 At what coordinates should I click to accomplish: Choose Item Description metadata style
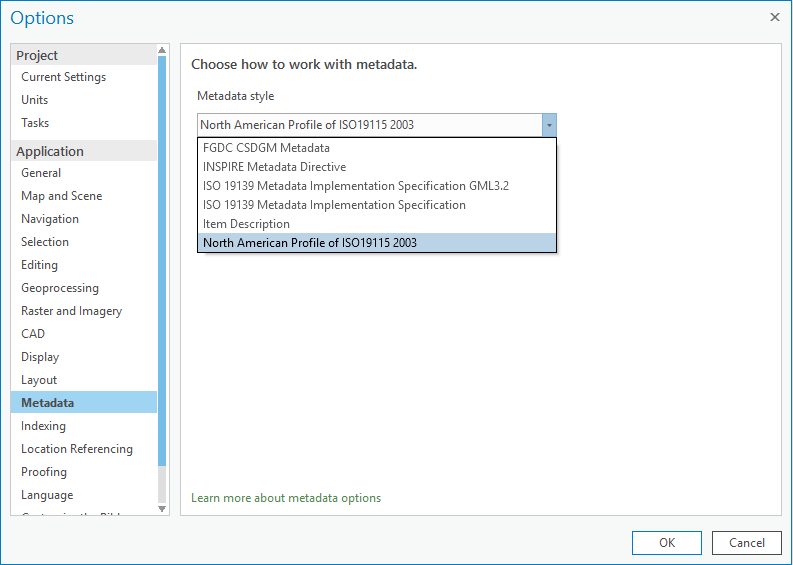click(377, 224)
